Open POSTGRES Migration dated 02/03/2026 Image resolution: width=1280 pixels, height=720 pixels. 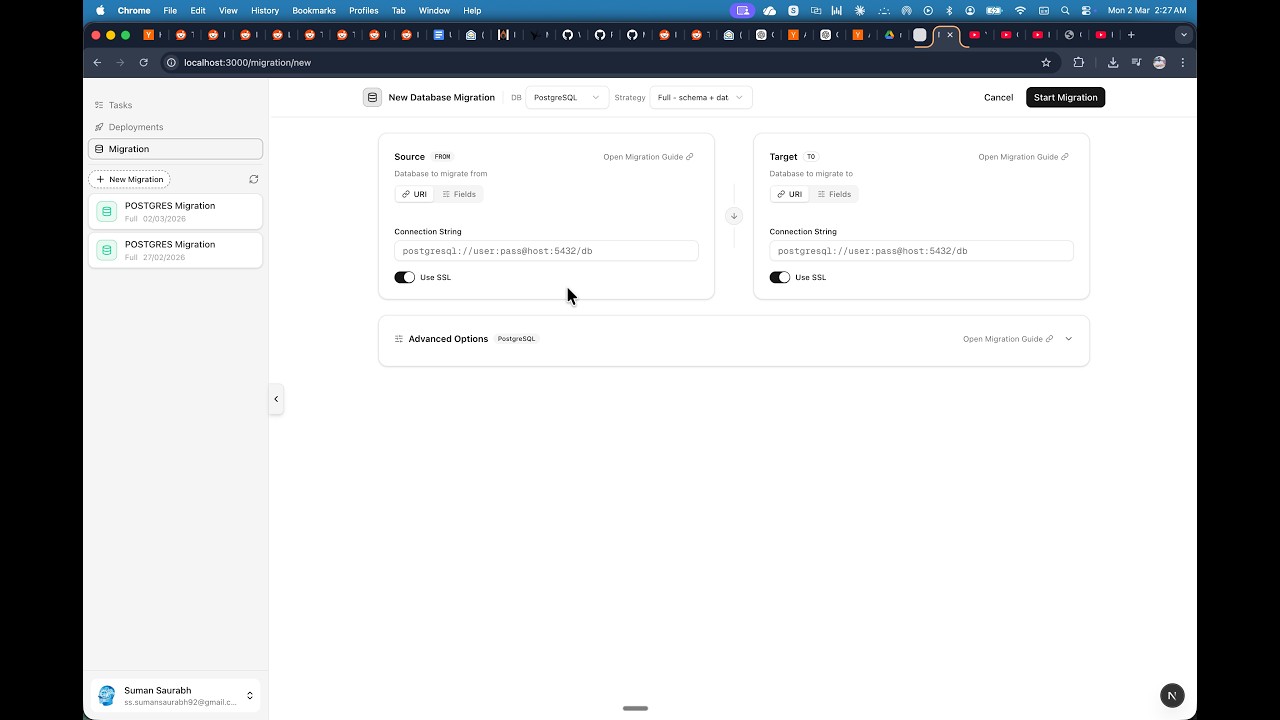[175, 211]
